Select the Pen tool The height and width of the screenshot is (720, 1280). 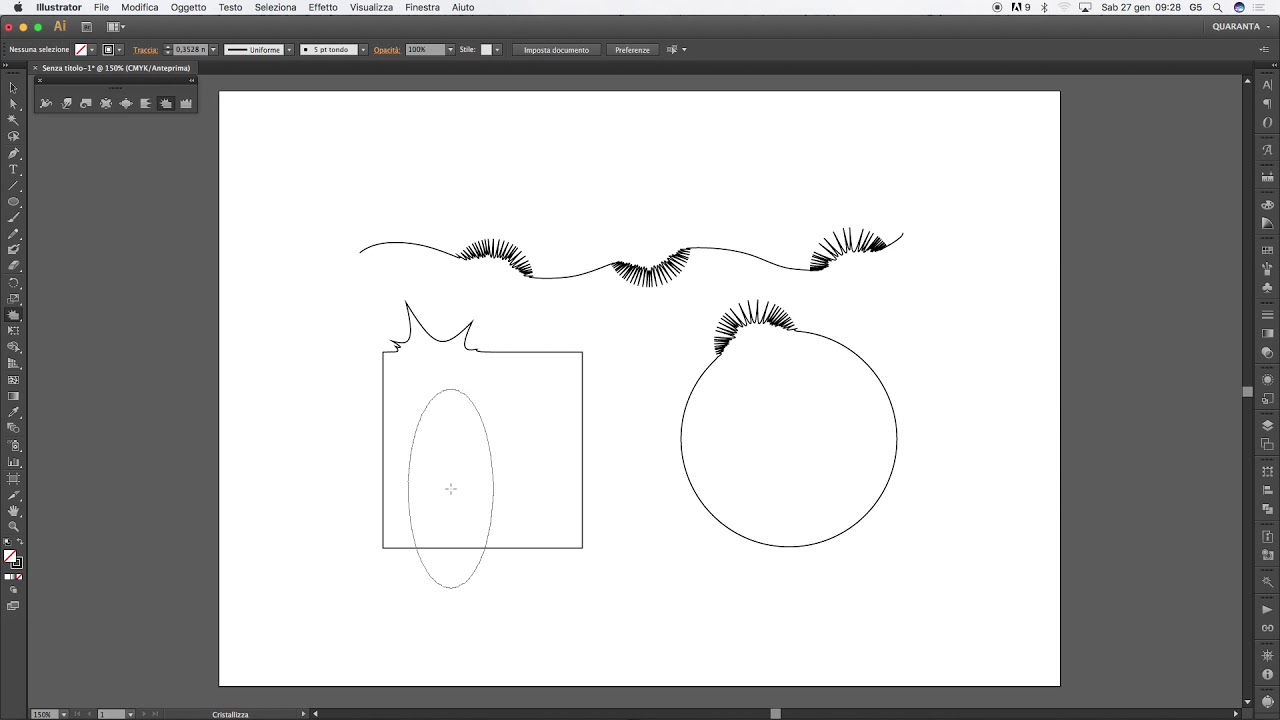(13, 153)
